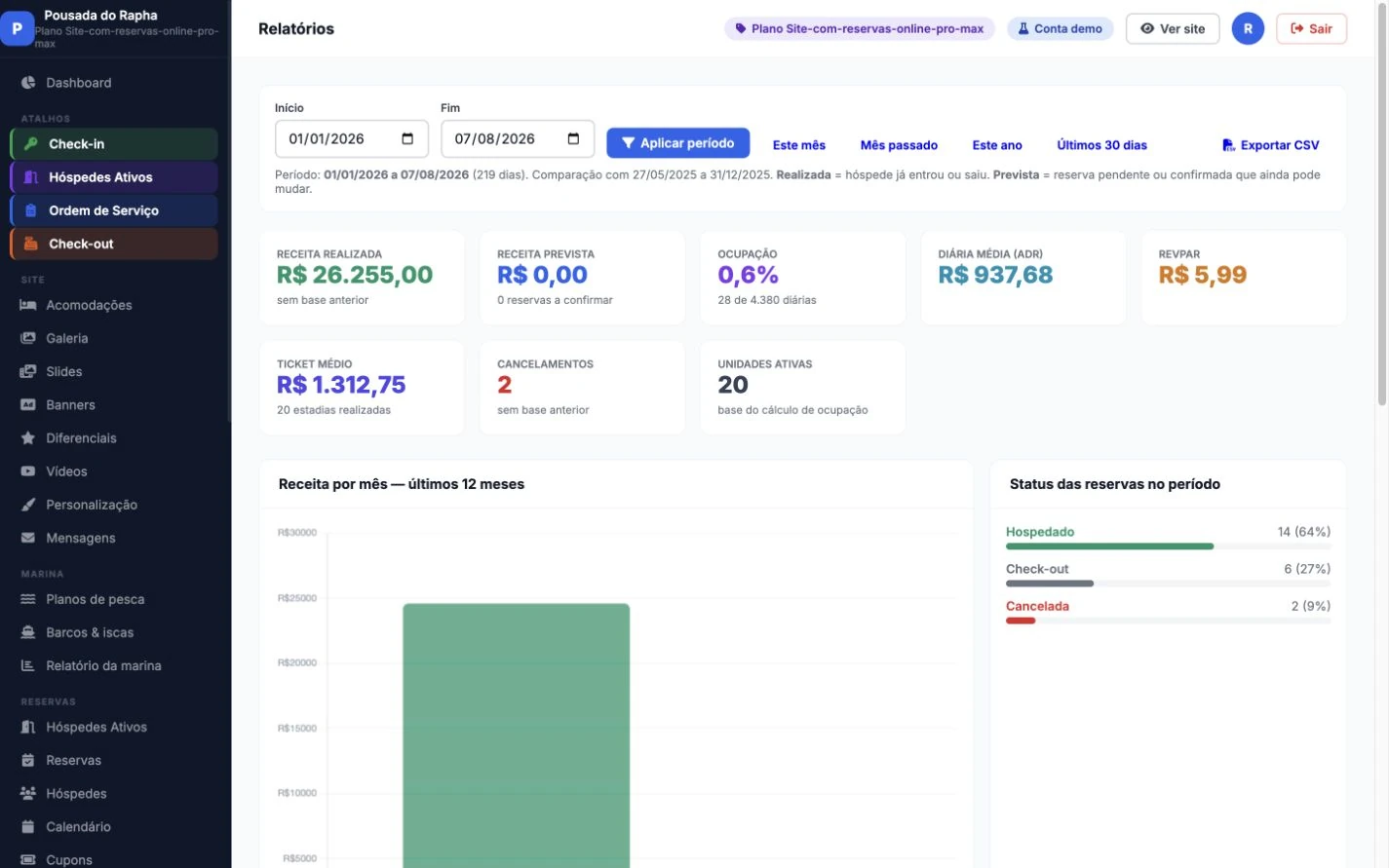Click the Receita Prevista value R$ 0,00
The height and width of the screenshot is (868, 1389).
(542, 275)
